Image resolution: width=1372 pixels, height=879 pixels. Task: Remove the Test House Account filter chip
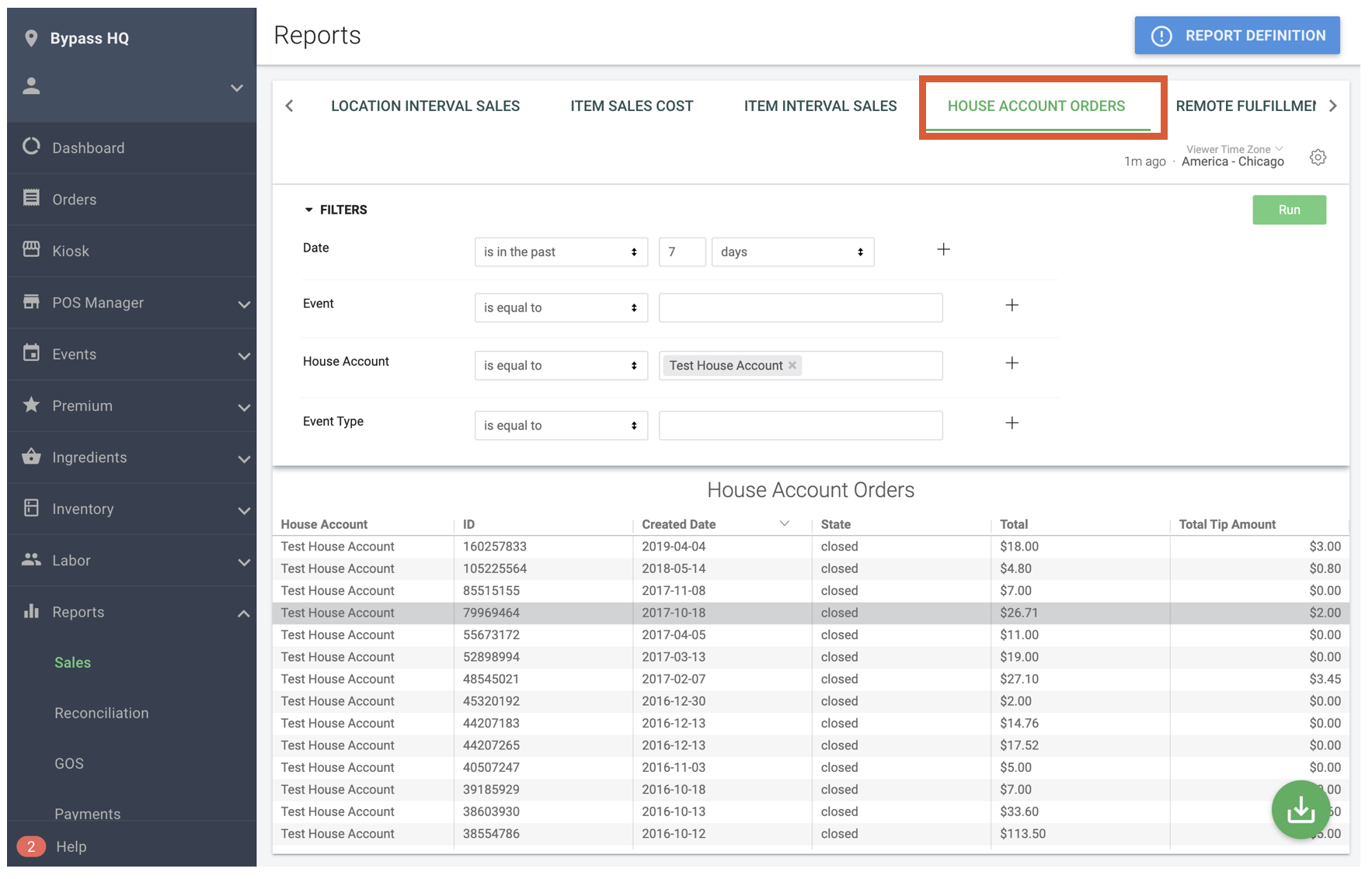[792, 365]
